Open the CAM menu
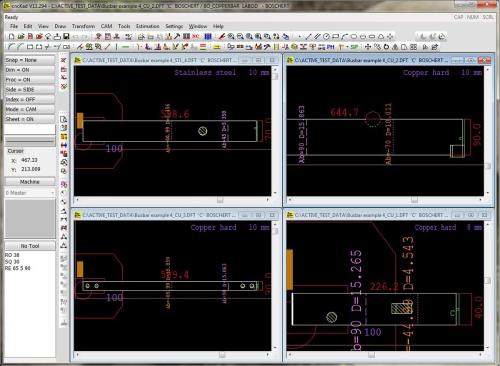The image size is (500, 366). pos(106,26)
